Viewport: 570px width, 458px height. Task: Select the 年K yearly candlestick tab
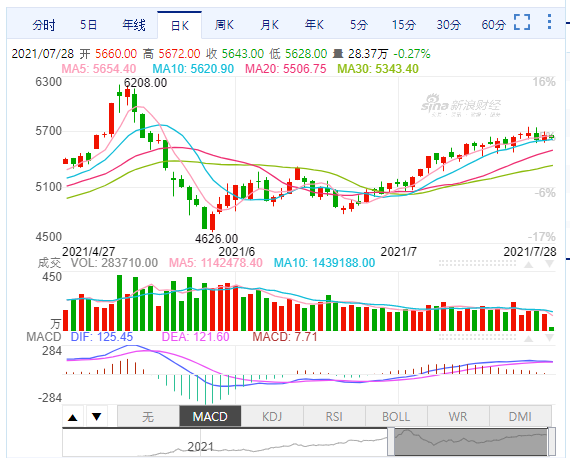click(314, 25)
